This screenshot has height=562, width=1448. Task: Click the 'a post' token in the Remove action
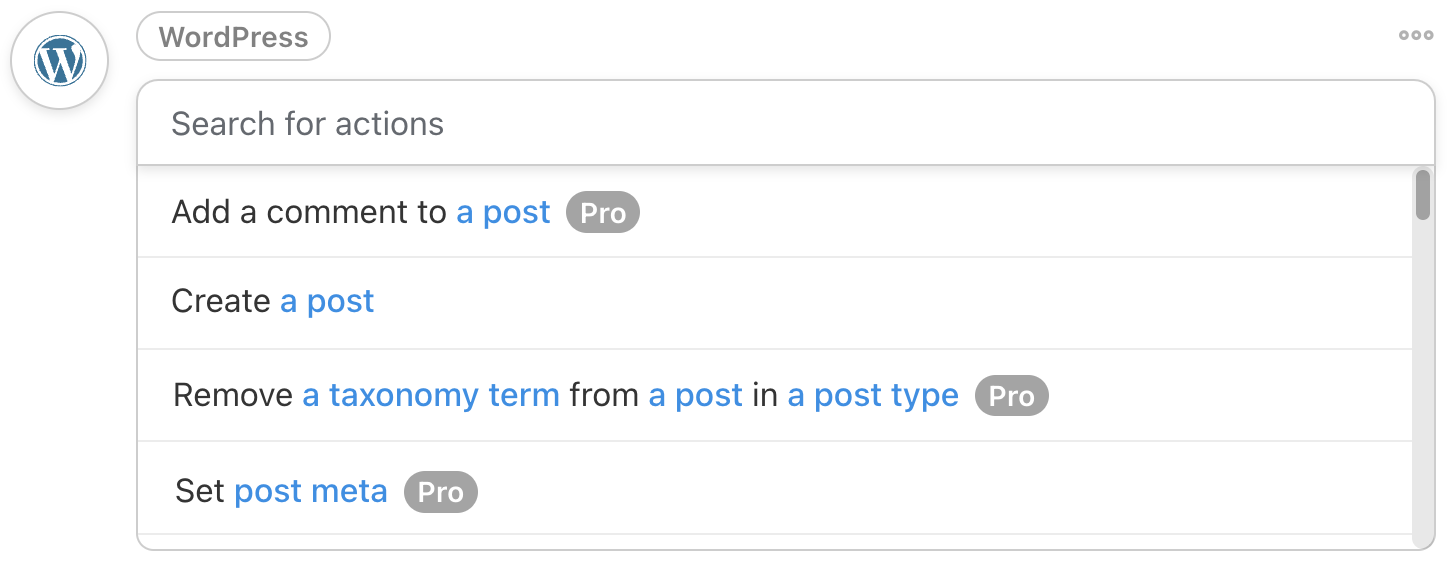[695, 396]
